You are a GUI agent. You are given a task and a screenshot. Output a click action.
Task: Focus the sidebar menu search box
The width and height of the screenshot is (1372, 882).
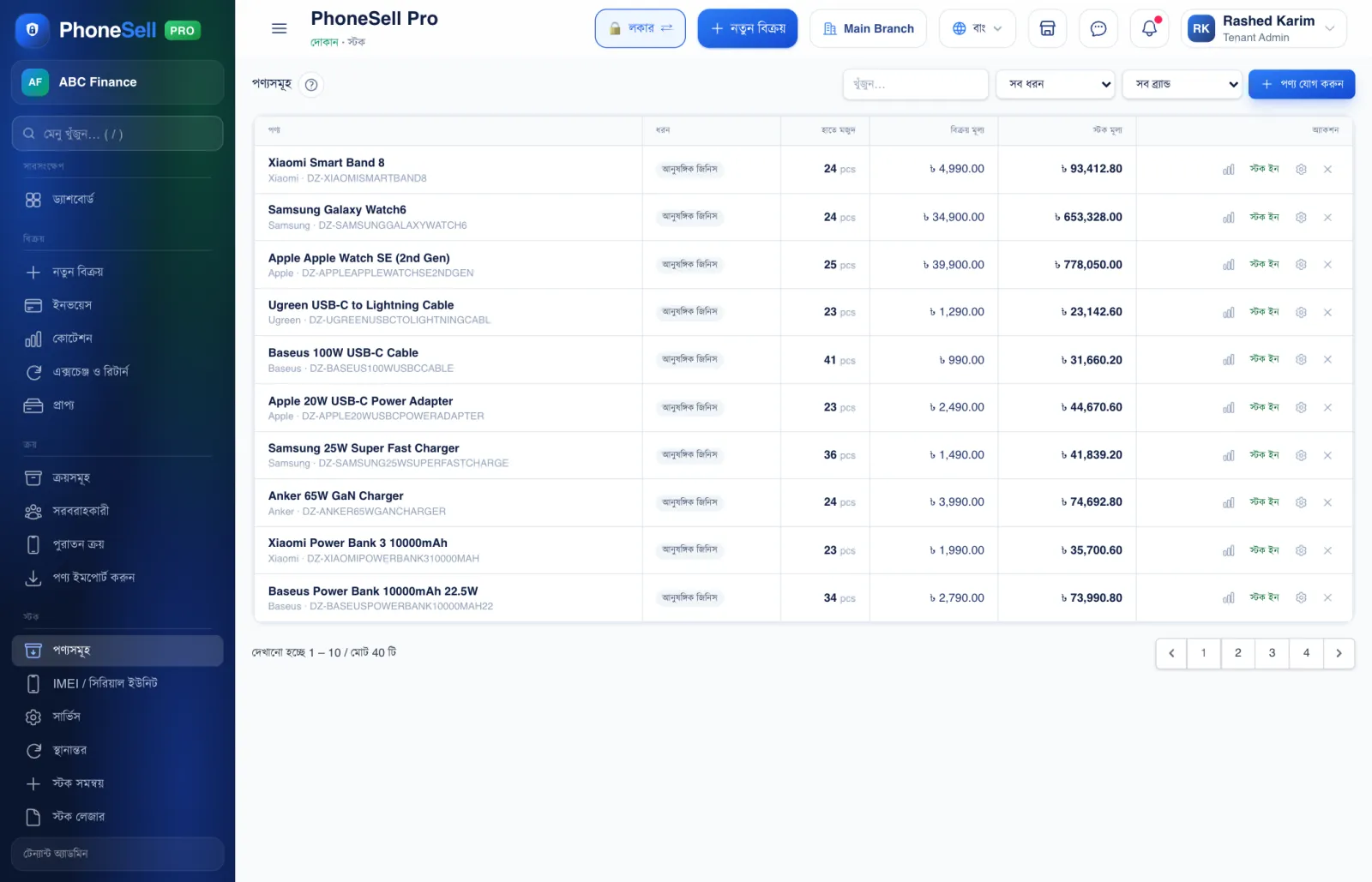point(117,134)
